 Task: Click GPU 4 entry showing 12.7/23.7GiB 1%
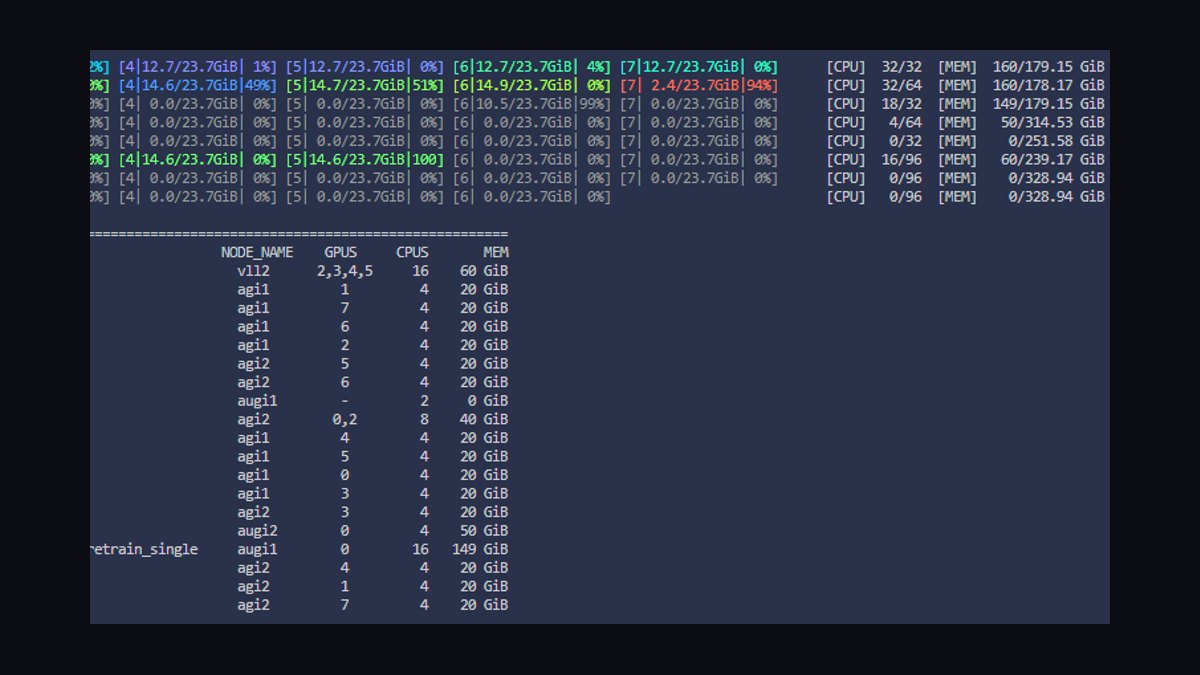point(197,66)
